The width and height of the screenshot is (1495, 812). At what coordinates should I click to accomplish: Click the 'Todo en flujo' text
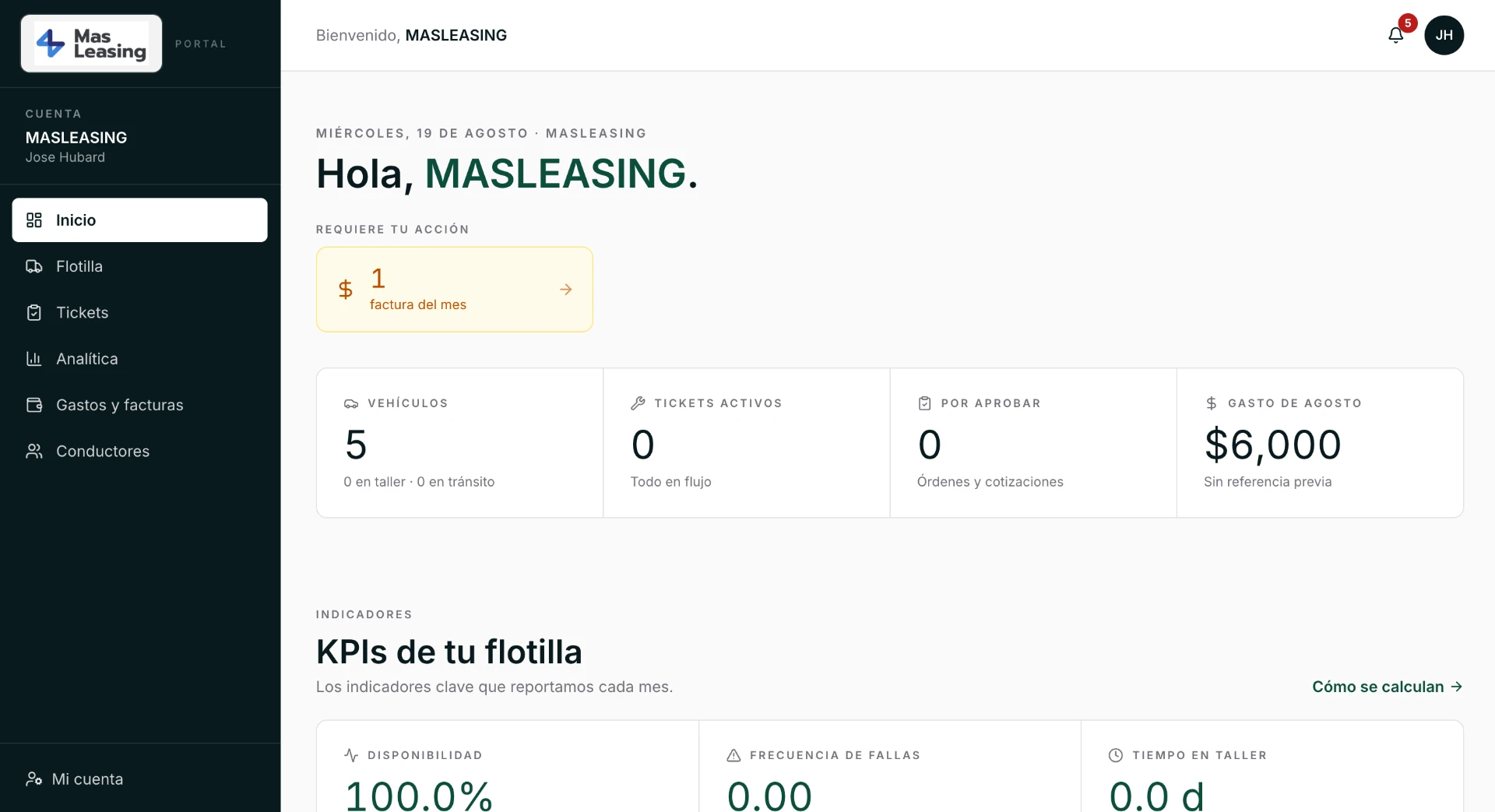(670, 482)
